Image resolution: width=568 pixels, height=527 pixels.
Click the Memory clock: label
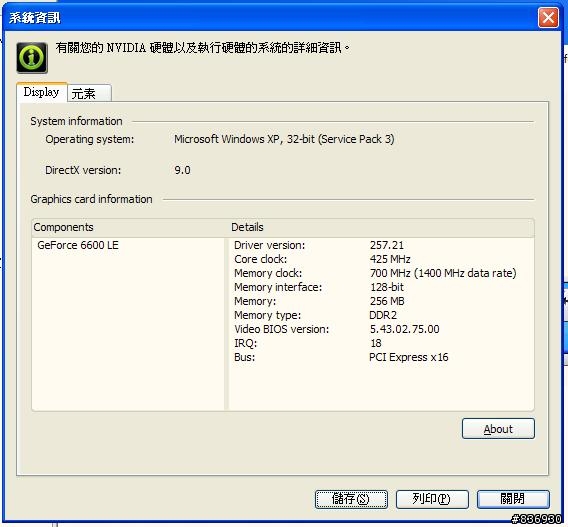pos(268,273)
